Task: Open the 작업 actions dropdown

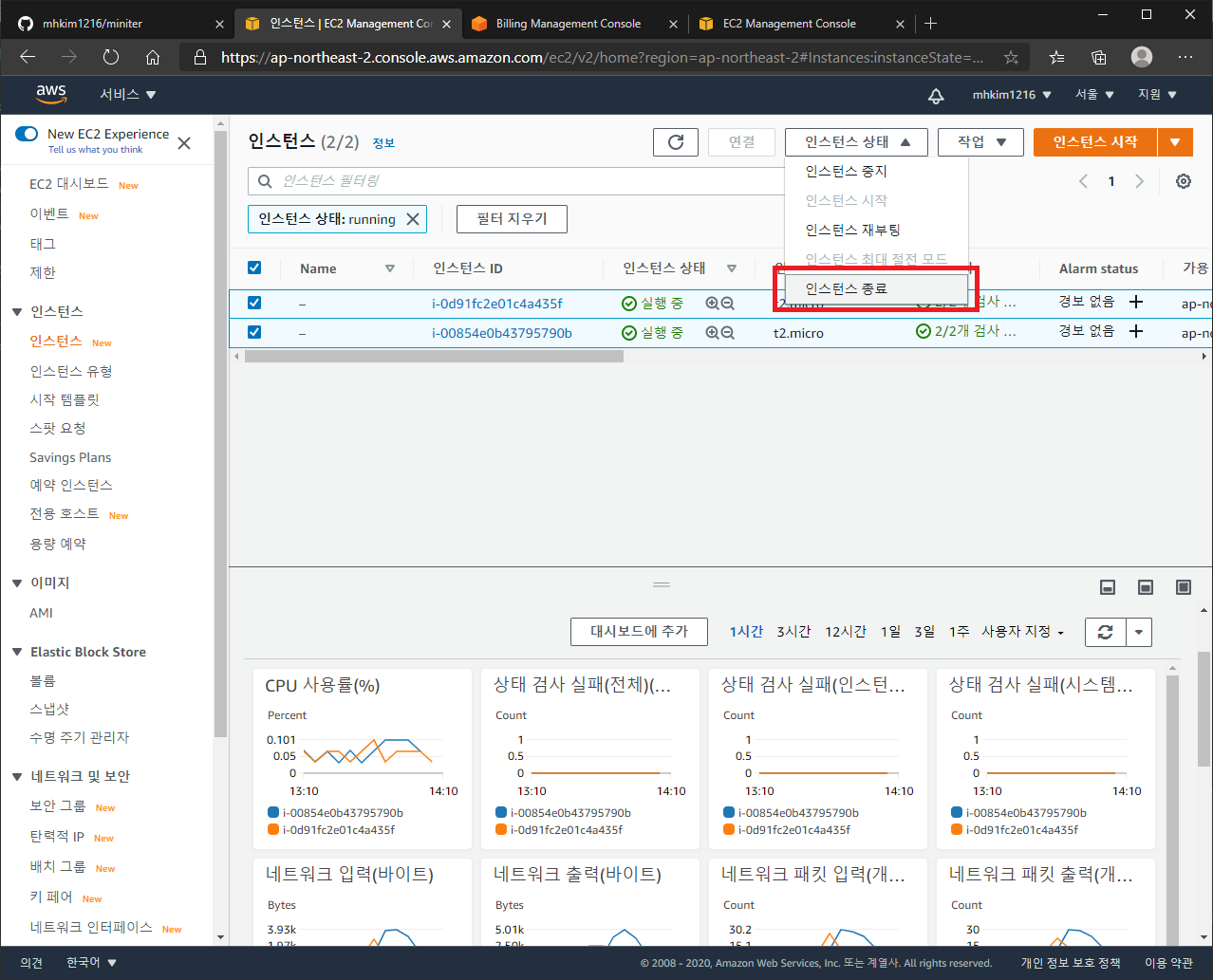Action: pyautogui.click(x=980, y=142)
